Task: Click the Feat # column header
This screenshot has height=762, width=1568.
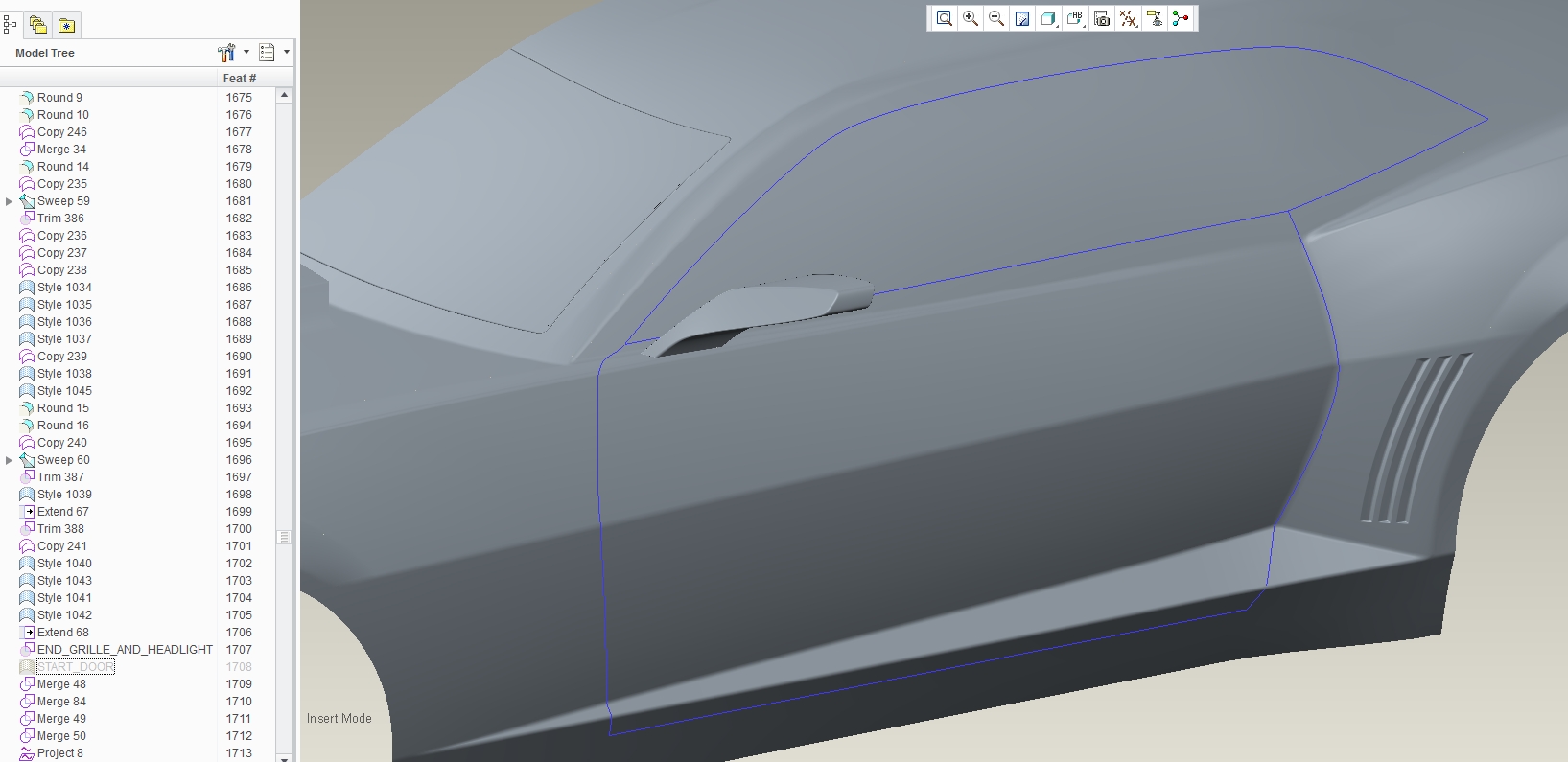Action: (240, 79)
